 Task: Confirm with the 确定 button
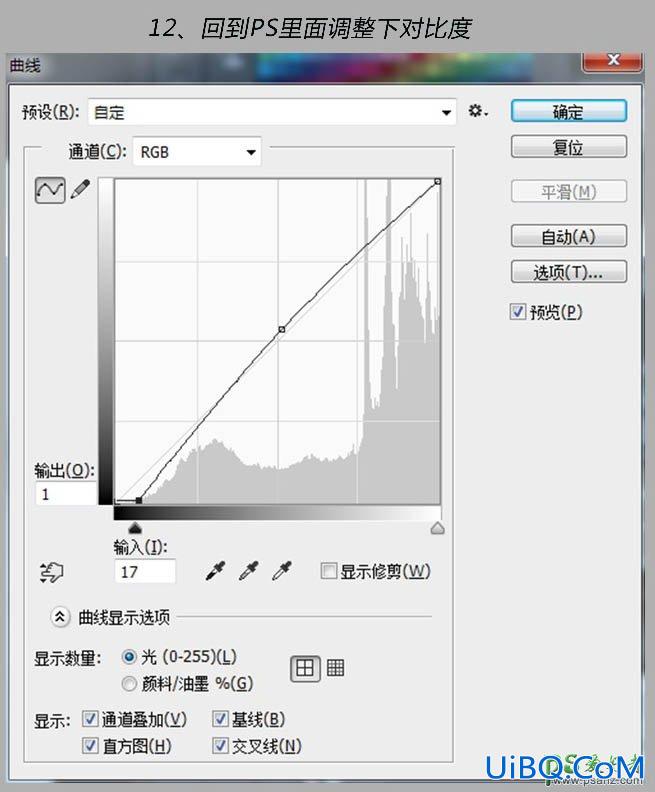tap(569, 111)
